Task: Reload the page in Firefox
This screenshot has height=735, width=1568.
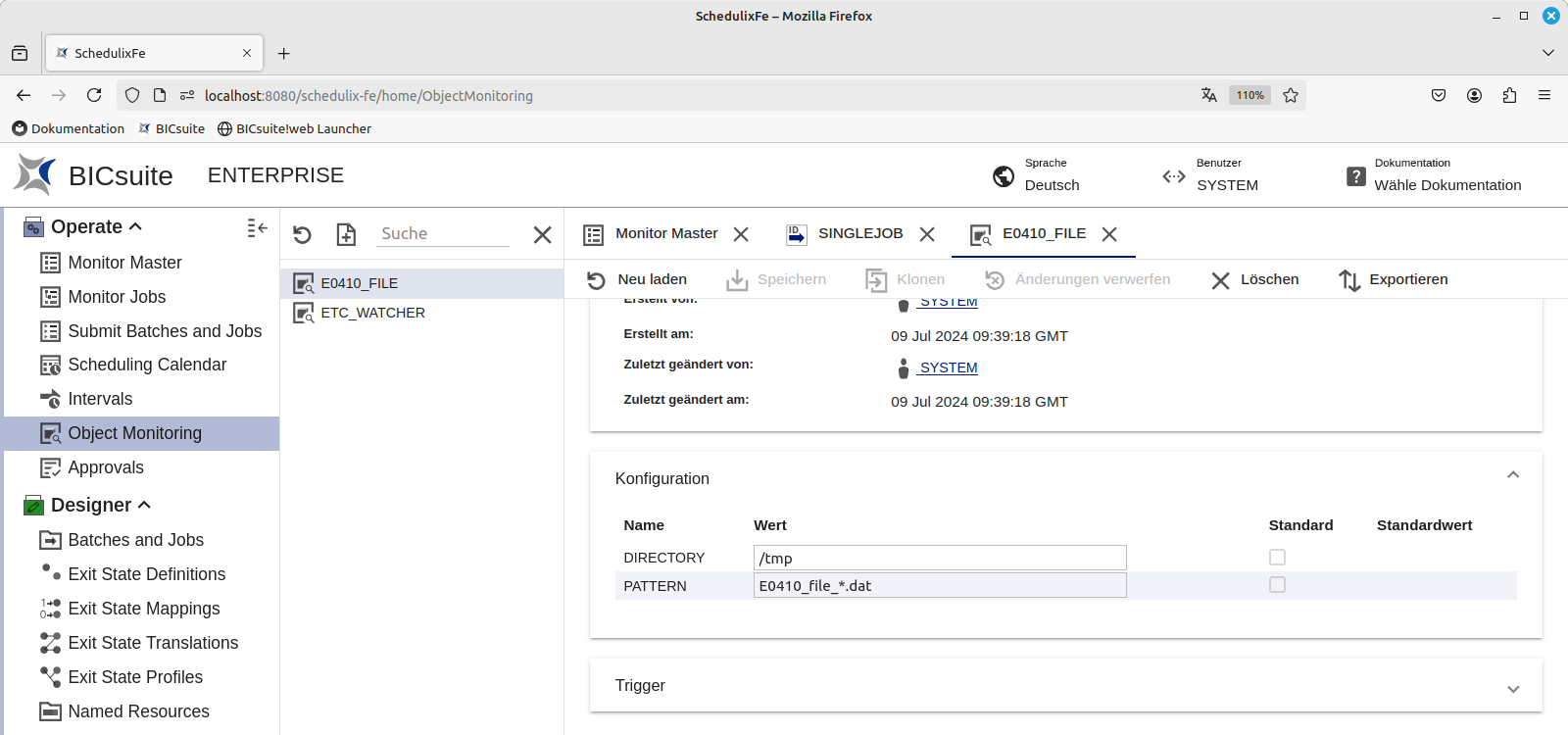Action: tap(94, 95)
